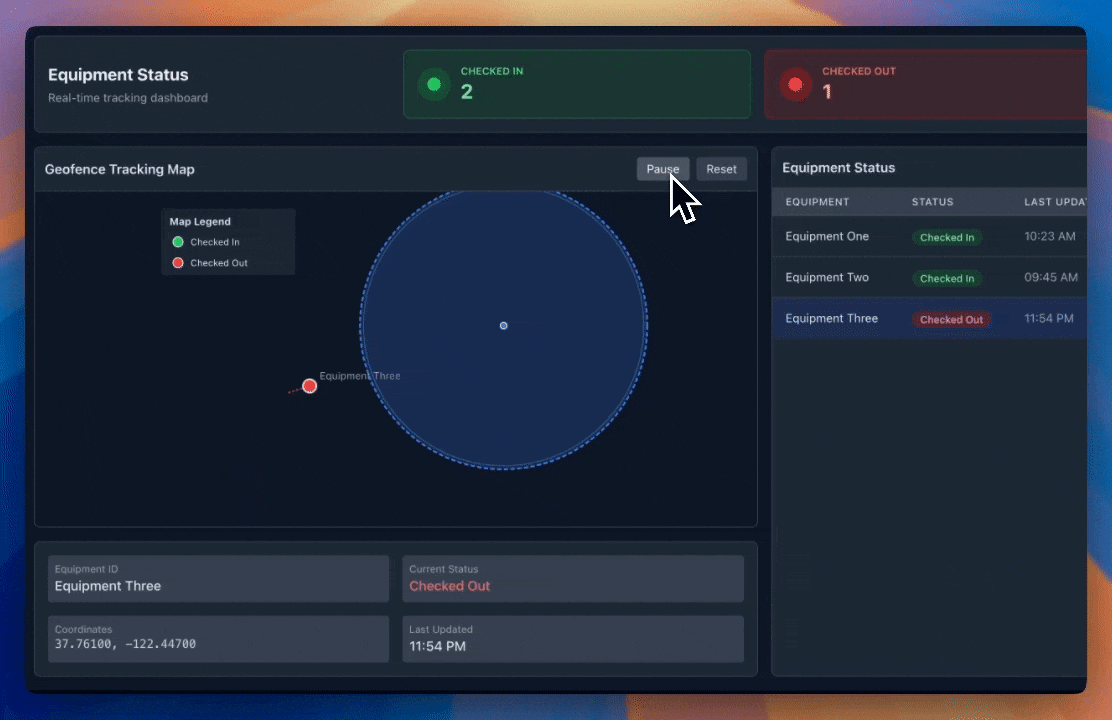Select the Equipment One table row
The width and height of the screenshot is (1112, 720).
click(x=930, y=237)
